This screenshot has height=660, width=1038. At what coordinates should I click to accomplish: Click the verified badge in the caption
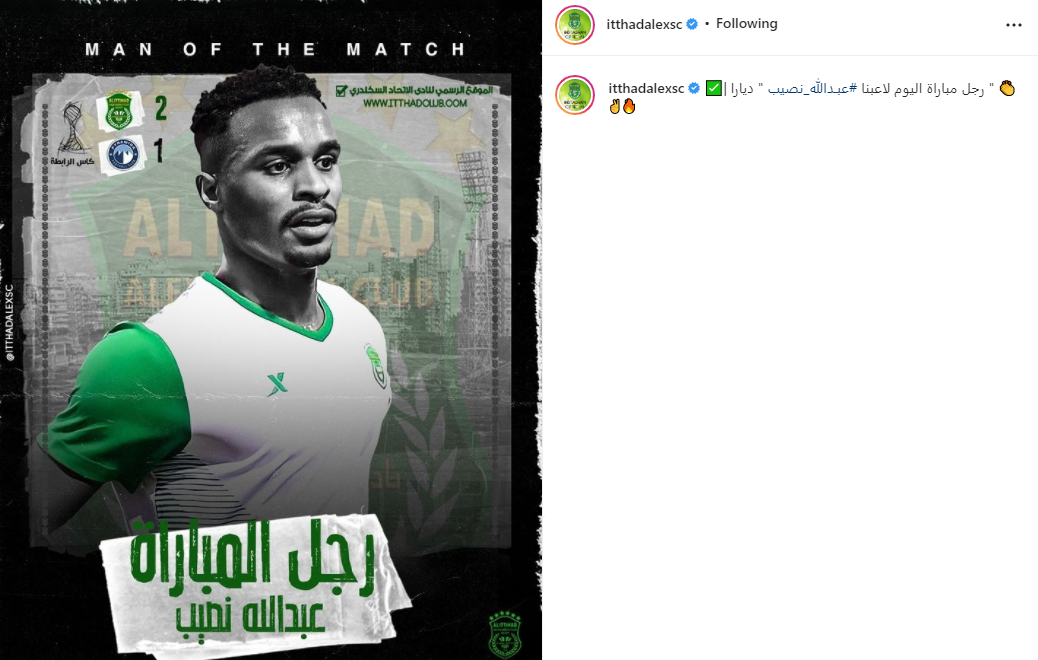(x=694, y=88)
